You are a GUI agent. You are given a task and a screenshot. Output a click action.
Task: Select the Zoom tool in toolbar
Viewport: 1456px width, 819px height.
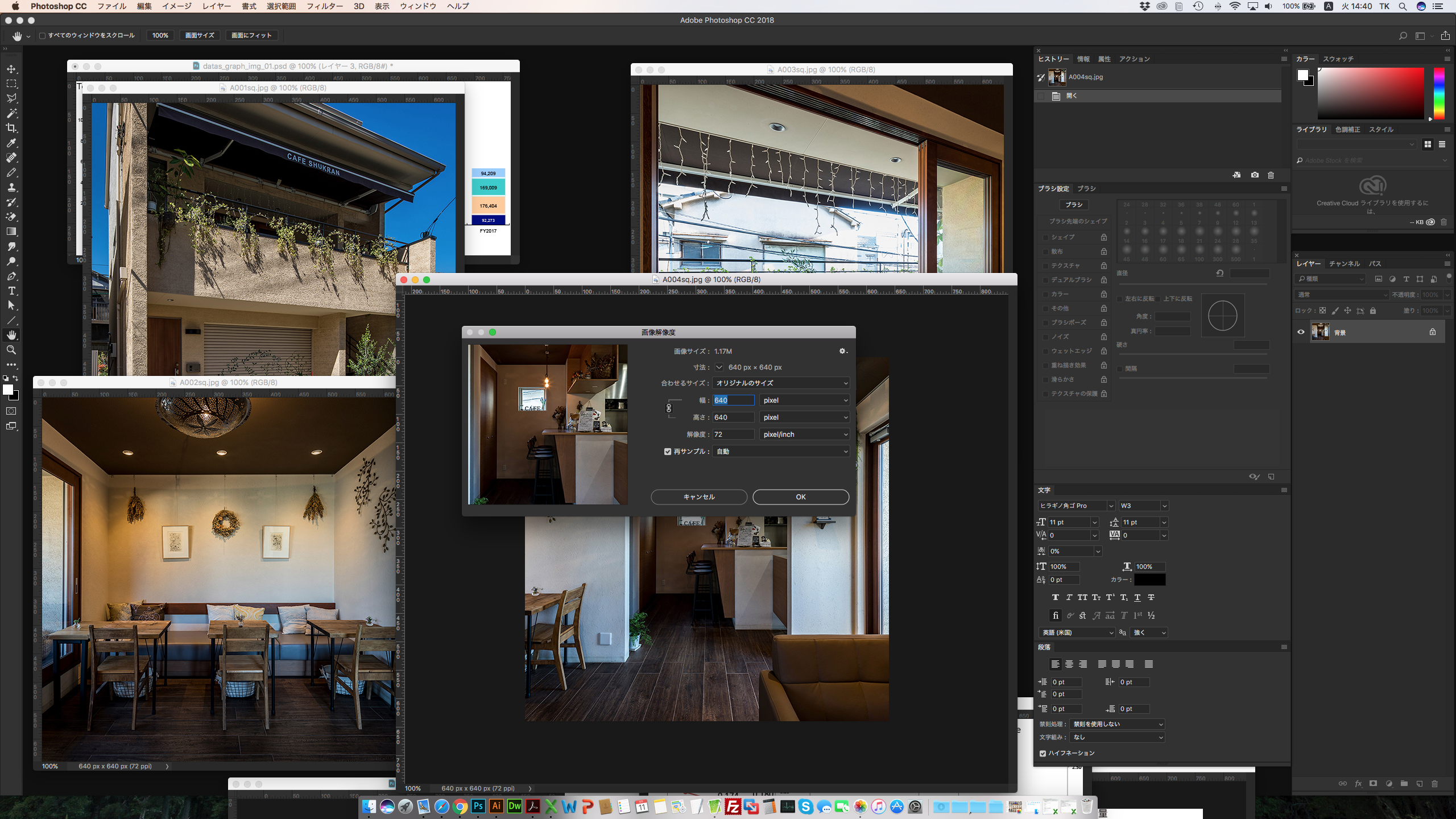pos(11,350)
